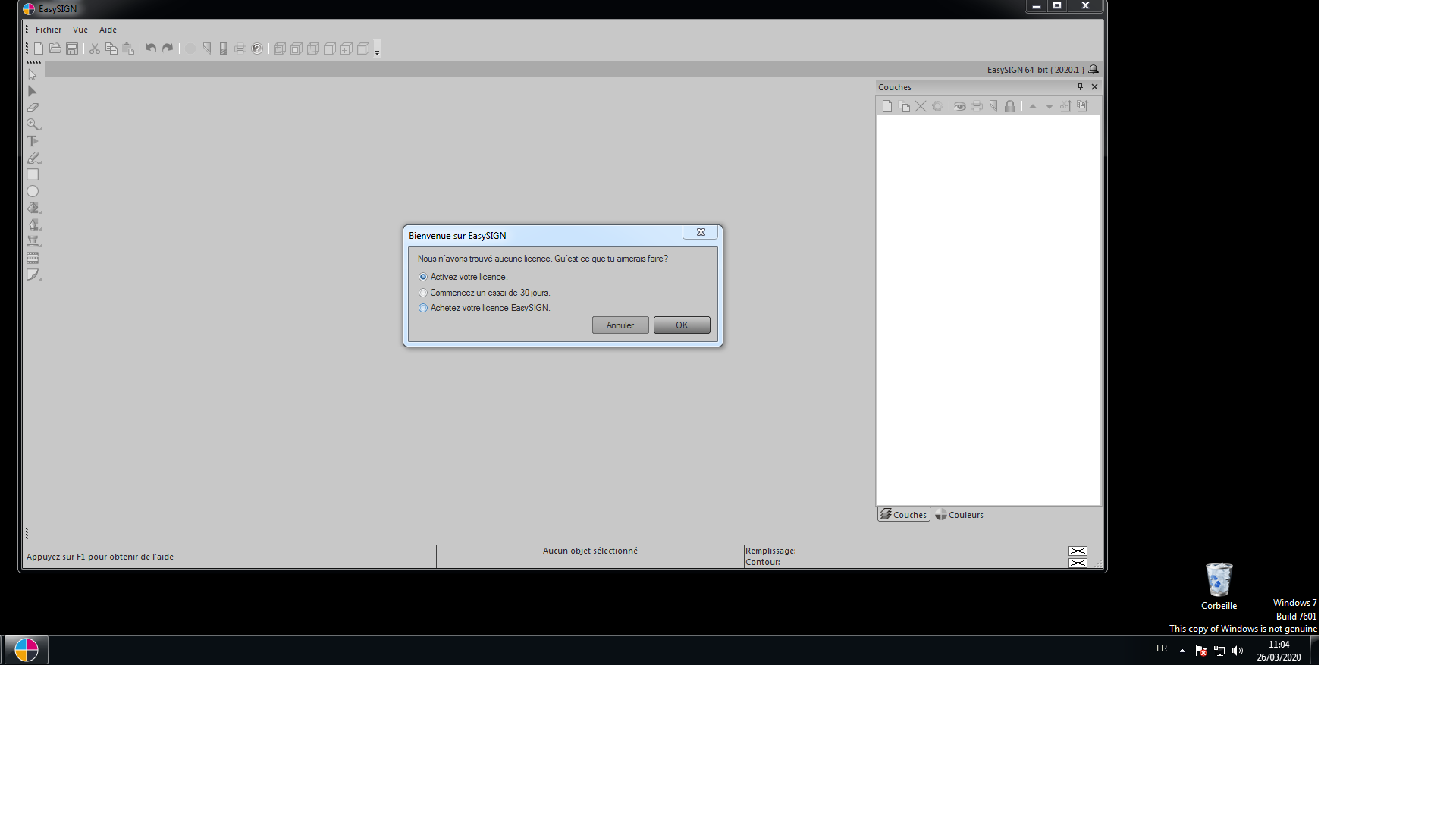1456x819 pixels.
Task: Switch to the Couches tab
Action: tap(904, 514)
